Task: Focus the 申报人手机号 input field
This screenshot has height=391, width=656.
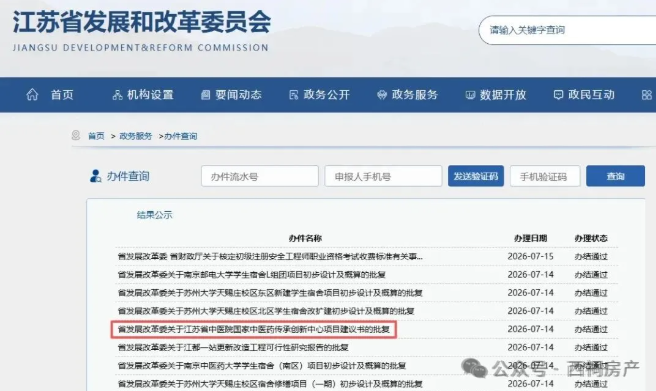Action: 383,176
